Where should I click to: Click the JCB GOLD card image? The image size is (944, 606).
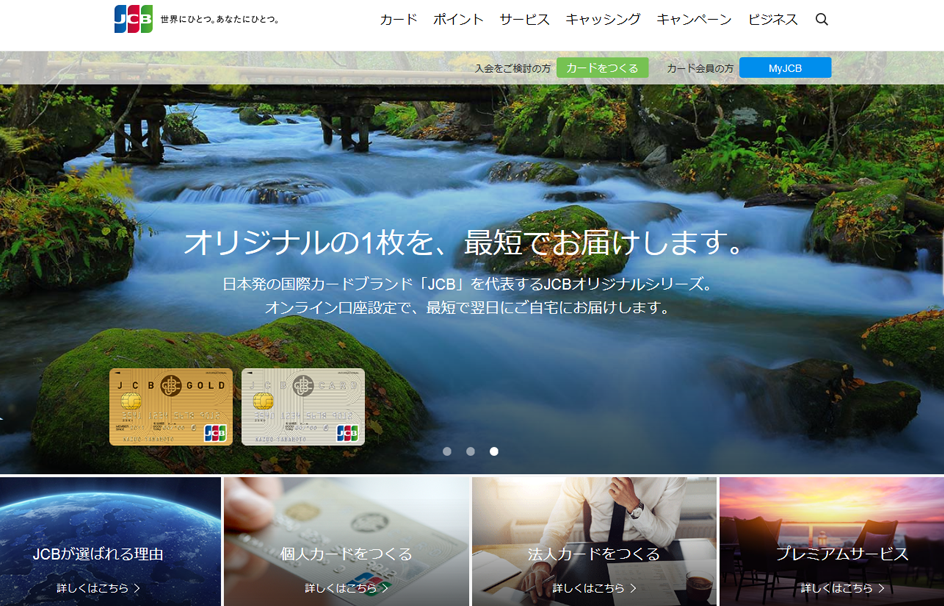(171, 407)
